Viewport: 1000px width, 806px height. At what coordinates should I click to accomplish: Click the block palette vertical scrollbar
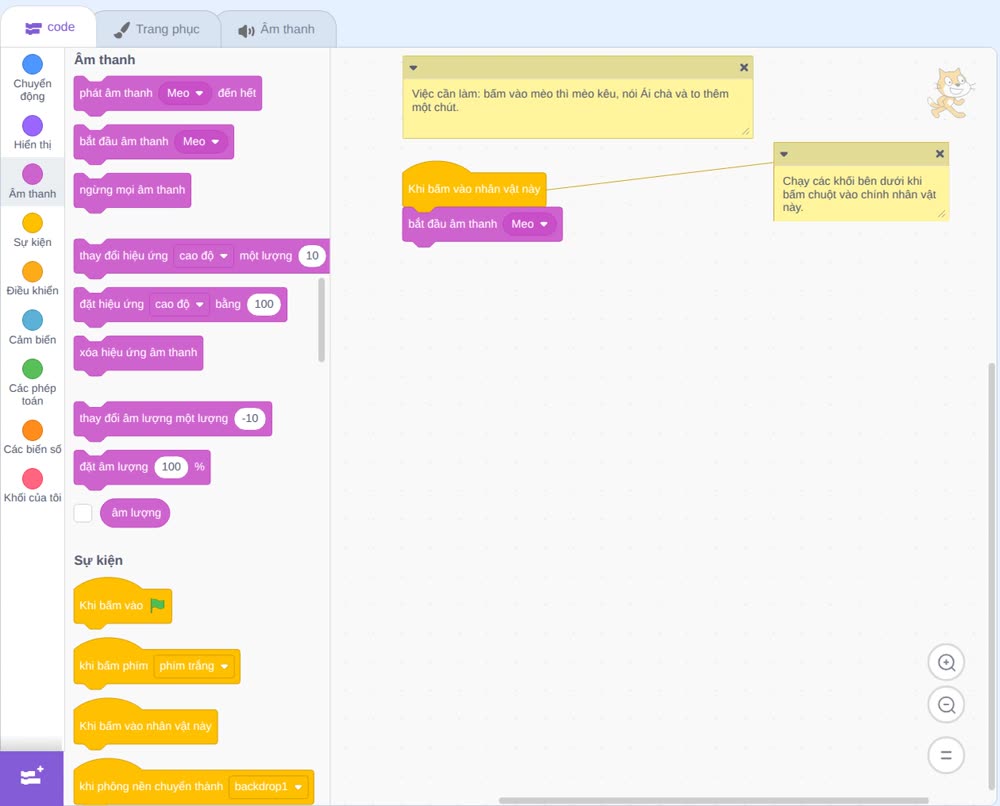point(321,320)
